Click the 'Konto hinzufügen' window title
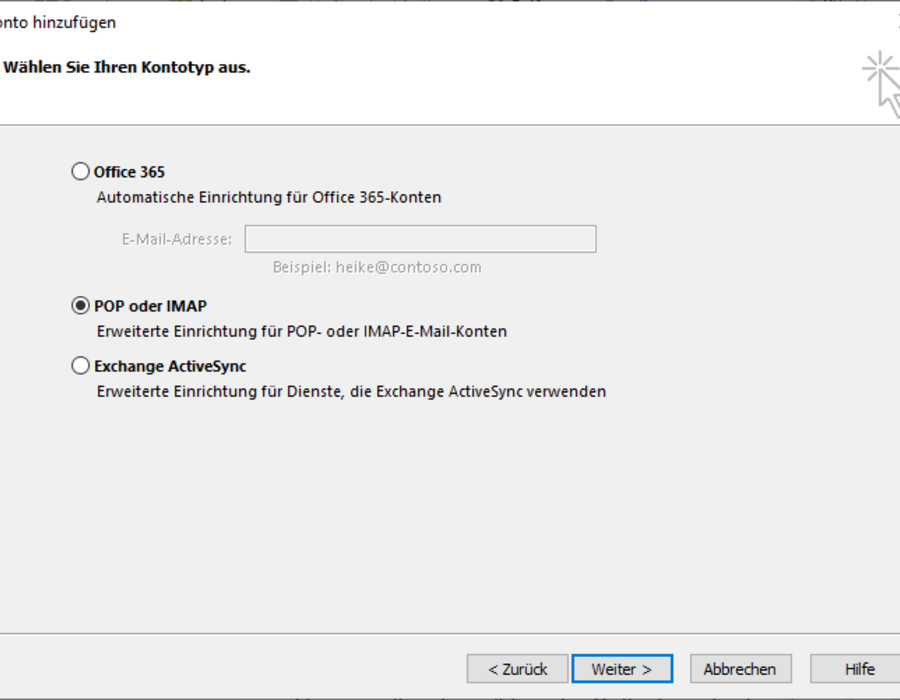The width and height of the screenshot is (900, 700). click(x=57, y=22)
